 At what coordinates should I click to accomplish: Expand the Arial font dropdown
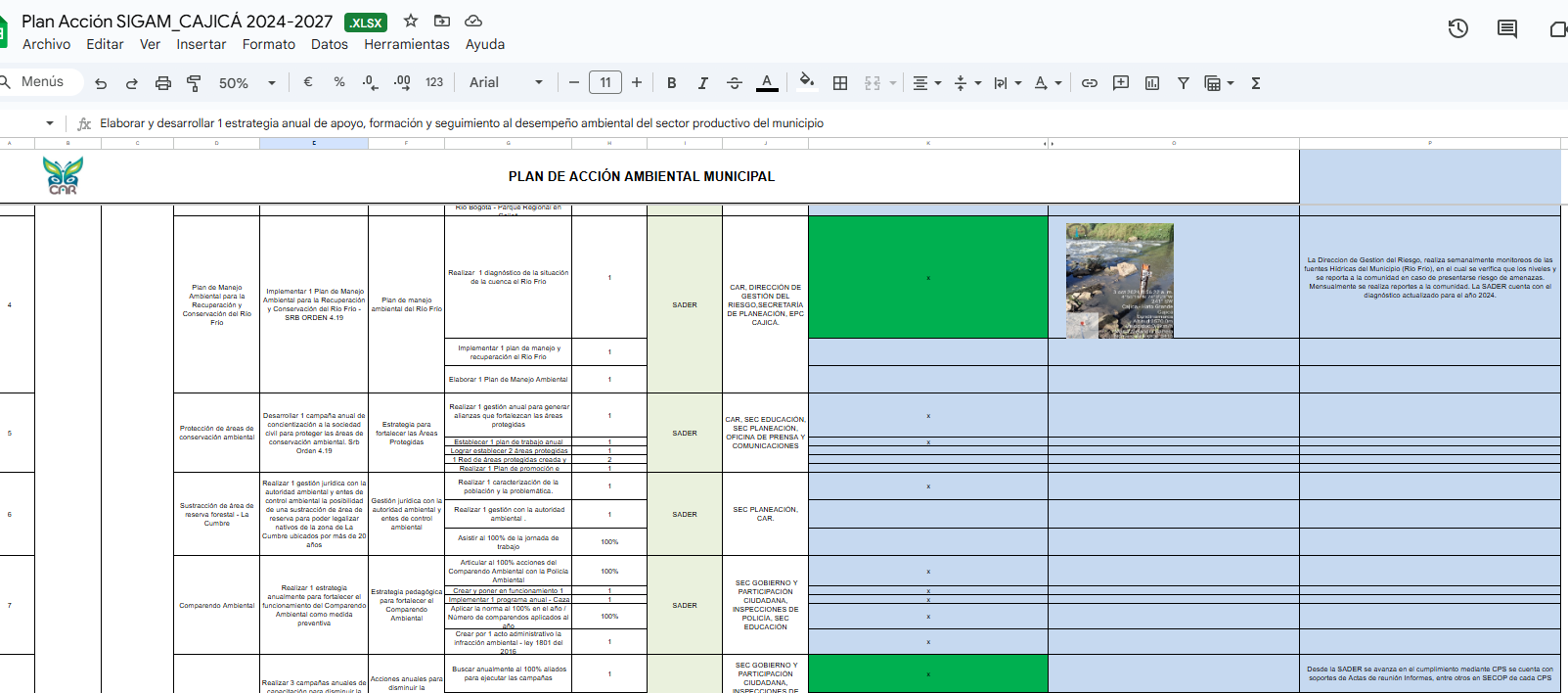click(x=506, y=83)
